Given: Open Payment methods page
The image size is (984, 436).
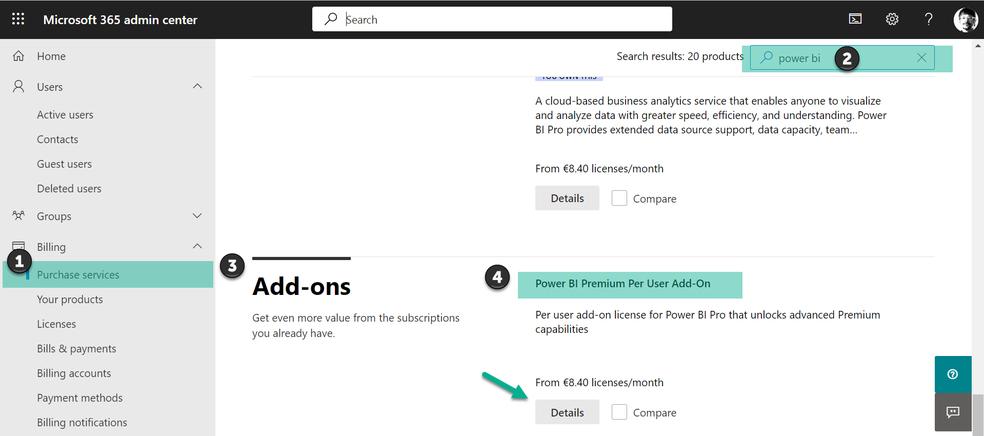Looking at the screenshot, I should coord(80,398).
